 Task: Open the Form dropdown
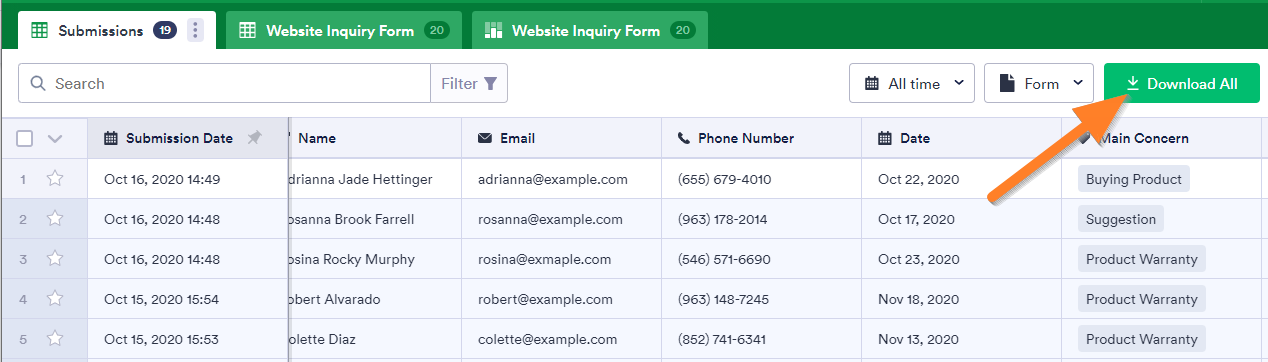pyautogui.click(x=1039, y=84)
